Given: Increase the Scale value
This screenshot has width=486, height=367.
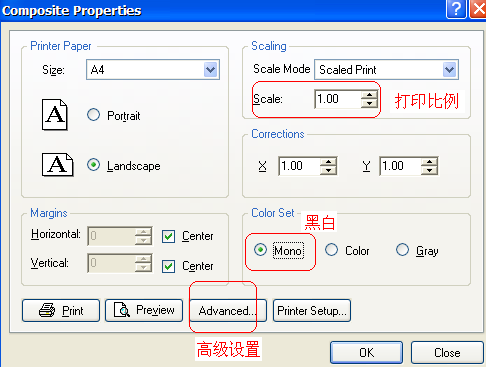Looking at the screenshot, I should point(369,95).
